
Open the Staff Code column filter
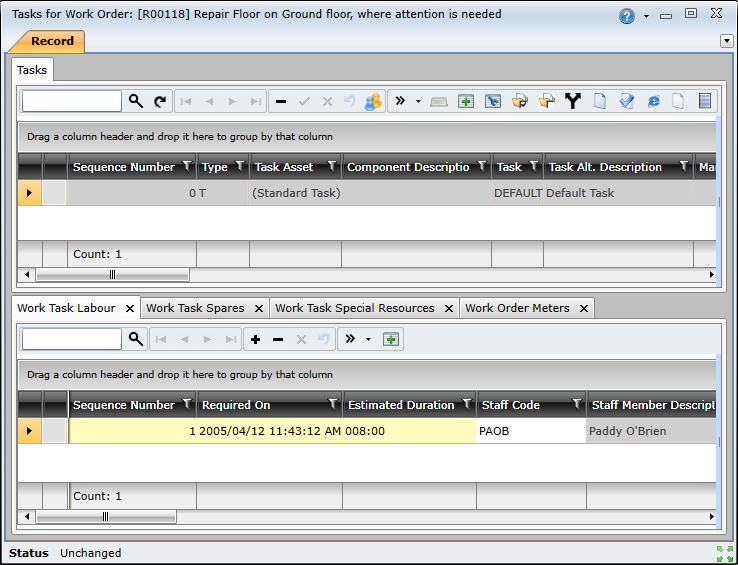tap(576, 405)
